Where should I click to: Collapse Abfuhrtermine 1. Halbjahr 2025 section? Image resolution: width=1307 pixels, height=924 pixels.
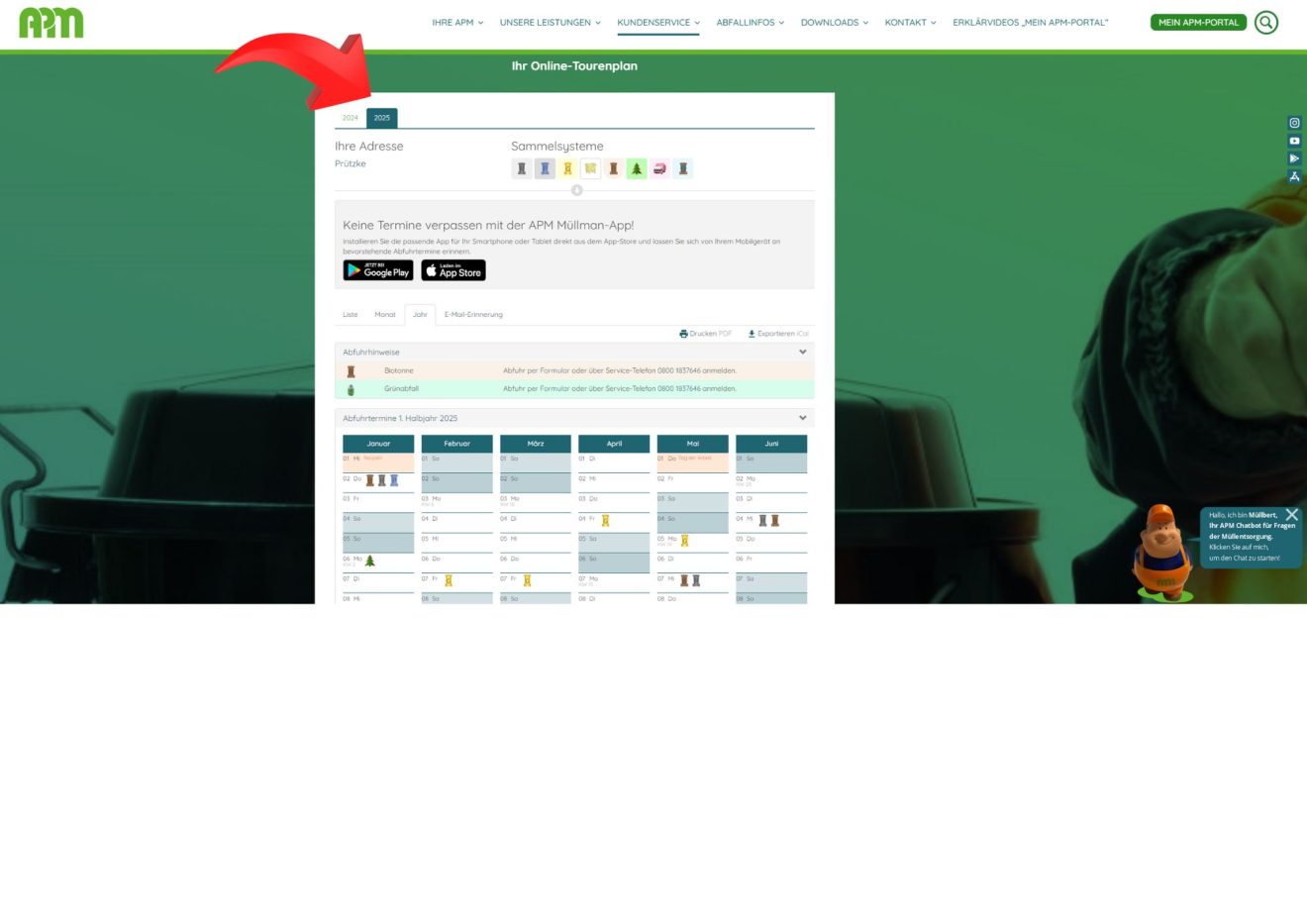click(x=802, y=418)
